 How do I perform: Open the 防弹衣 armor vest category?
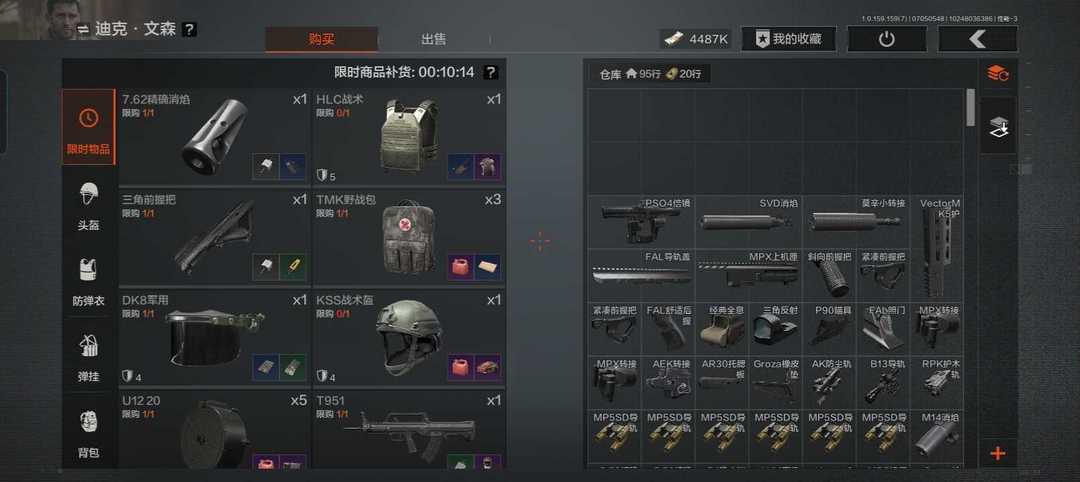[88, 281]
